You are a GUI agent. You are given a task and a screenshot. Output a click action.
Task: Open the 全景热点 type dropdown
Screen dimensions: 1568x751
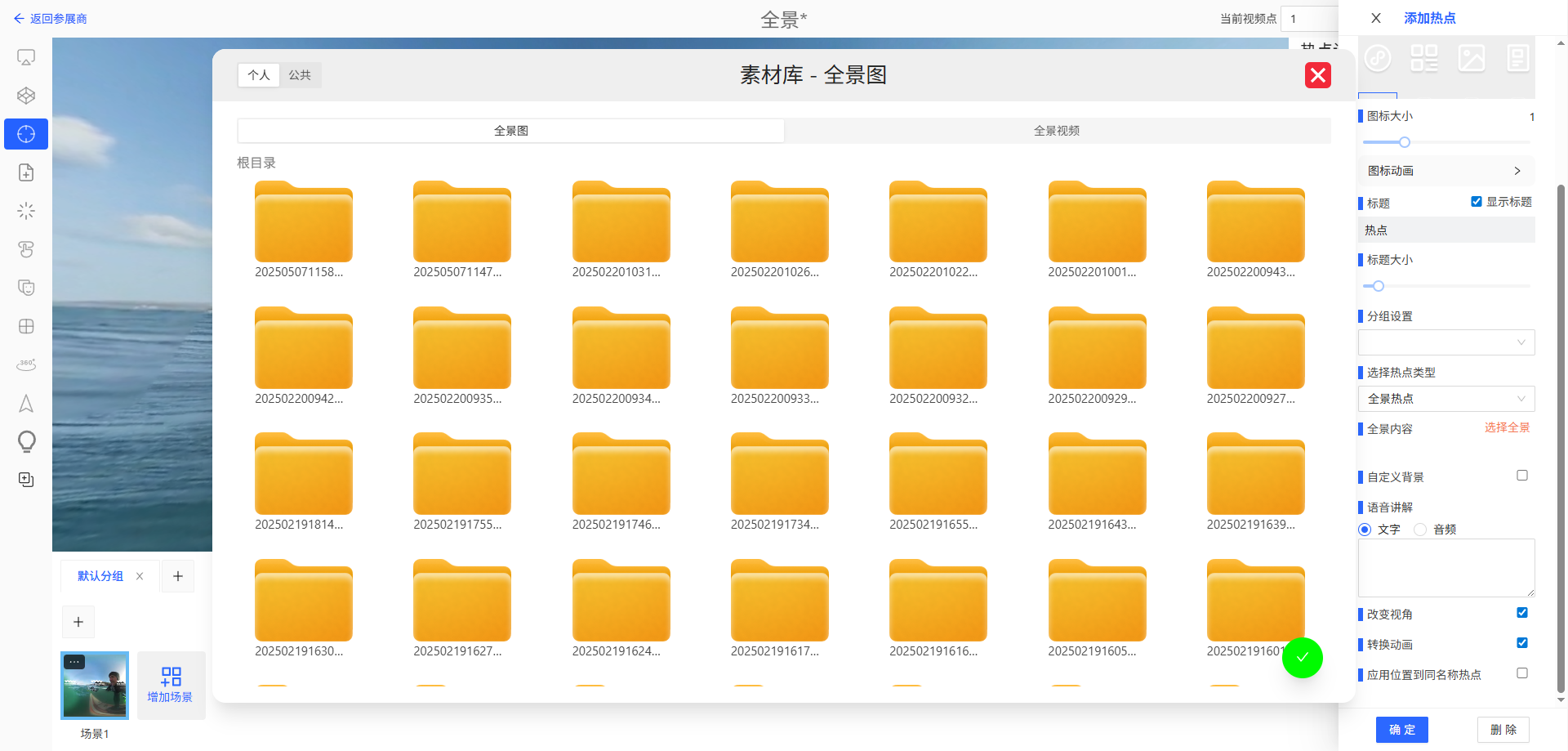point(1445,399)
